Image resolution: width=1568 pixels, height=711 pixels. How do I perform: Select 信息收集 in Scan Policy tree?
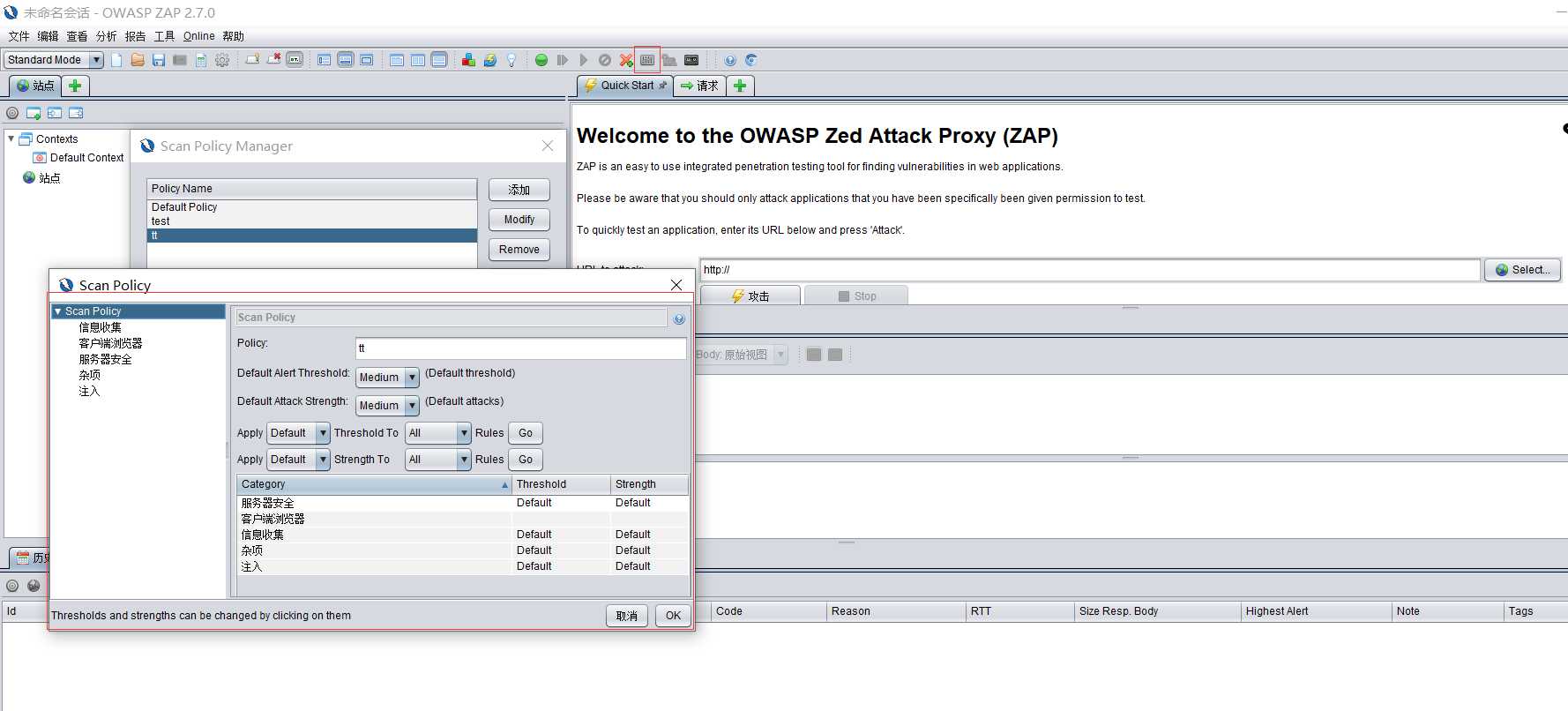(x=101, y=327)
